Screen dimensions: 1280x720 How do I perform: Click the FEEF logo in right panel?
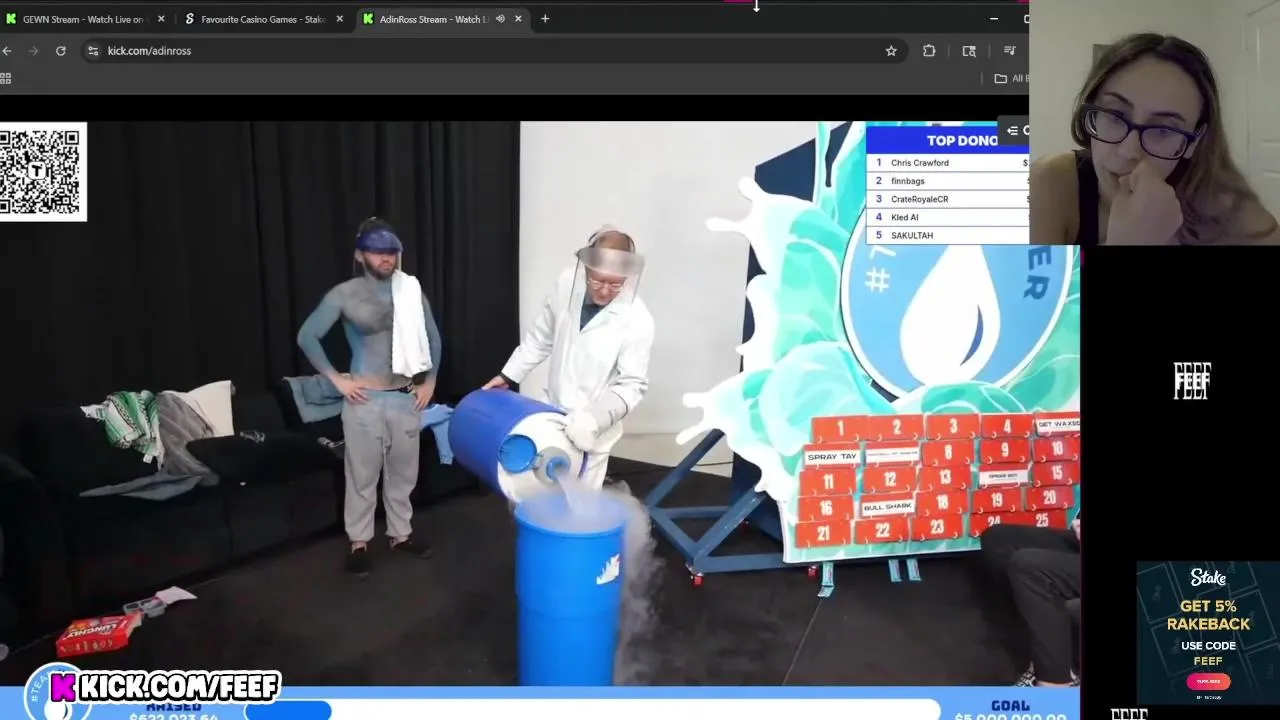pyautogui.click(x=1192, y=381)
